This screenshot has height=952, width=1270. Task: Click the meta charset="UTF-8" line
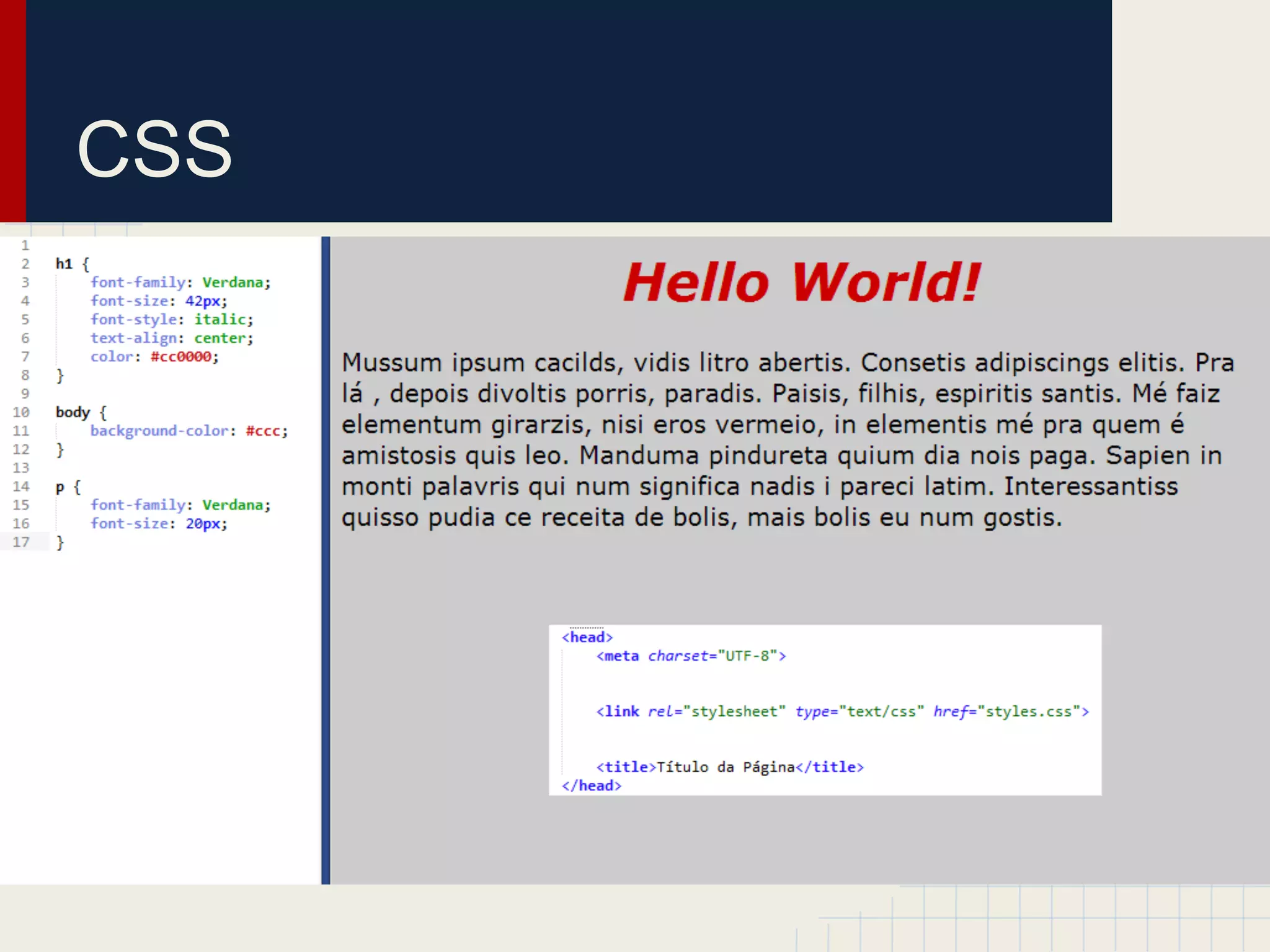[x=691, y=656]
